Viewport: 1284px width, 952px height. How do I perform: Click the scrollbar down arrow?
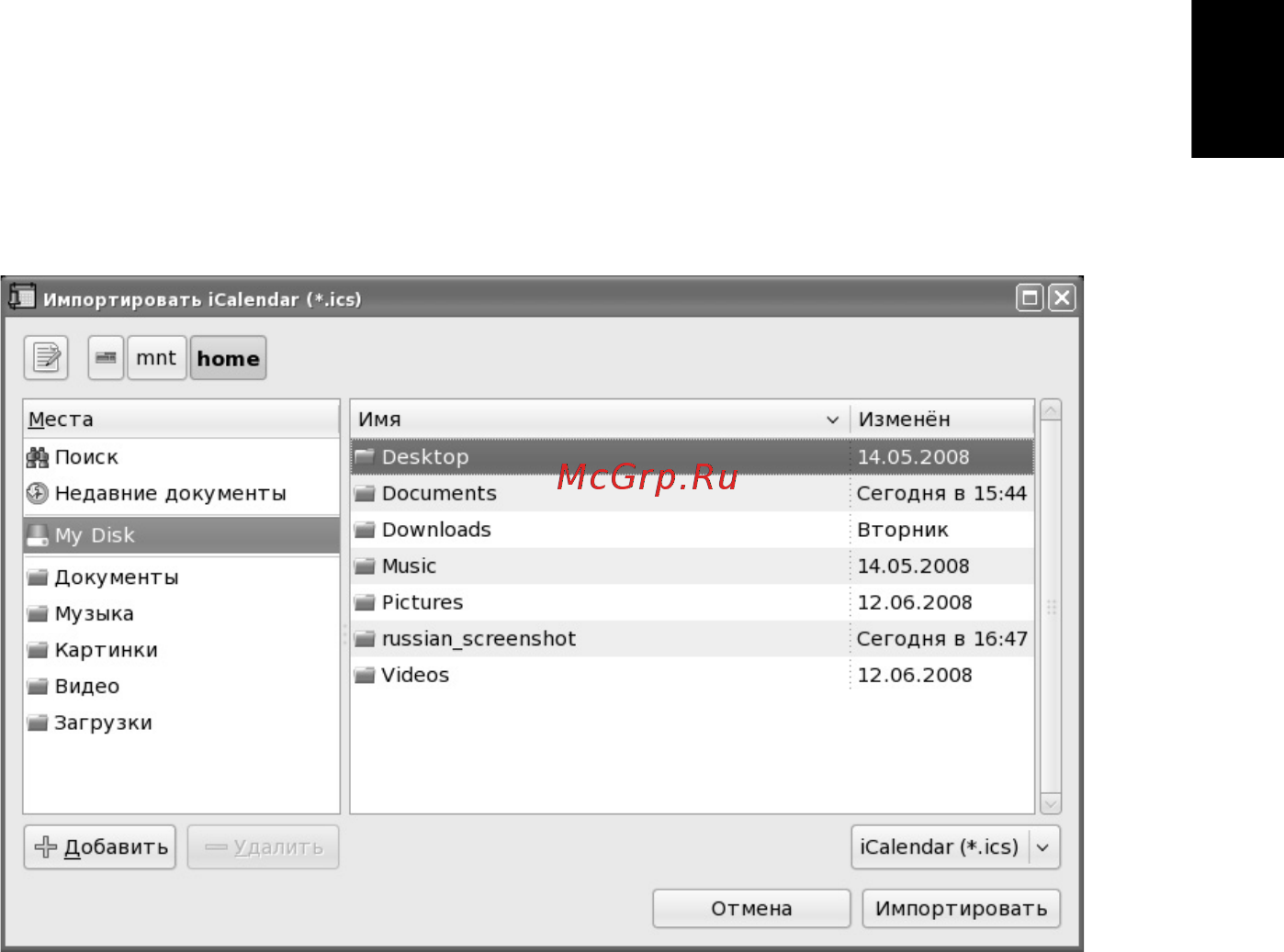[1051, 803]
